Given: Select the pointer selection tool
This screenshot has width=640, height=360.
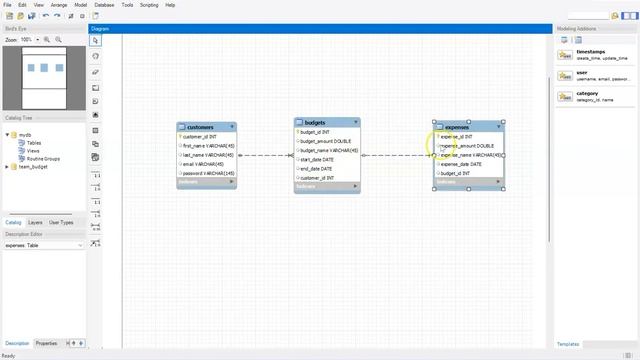Looking at the screenshot, I should pos(96,40).
